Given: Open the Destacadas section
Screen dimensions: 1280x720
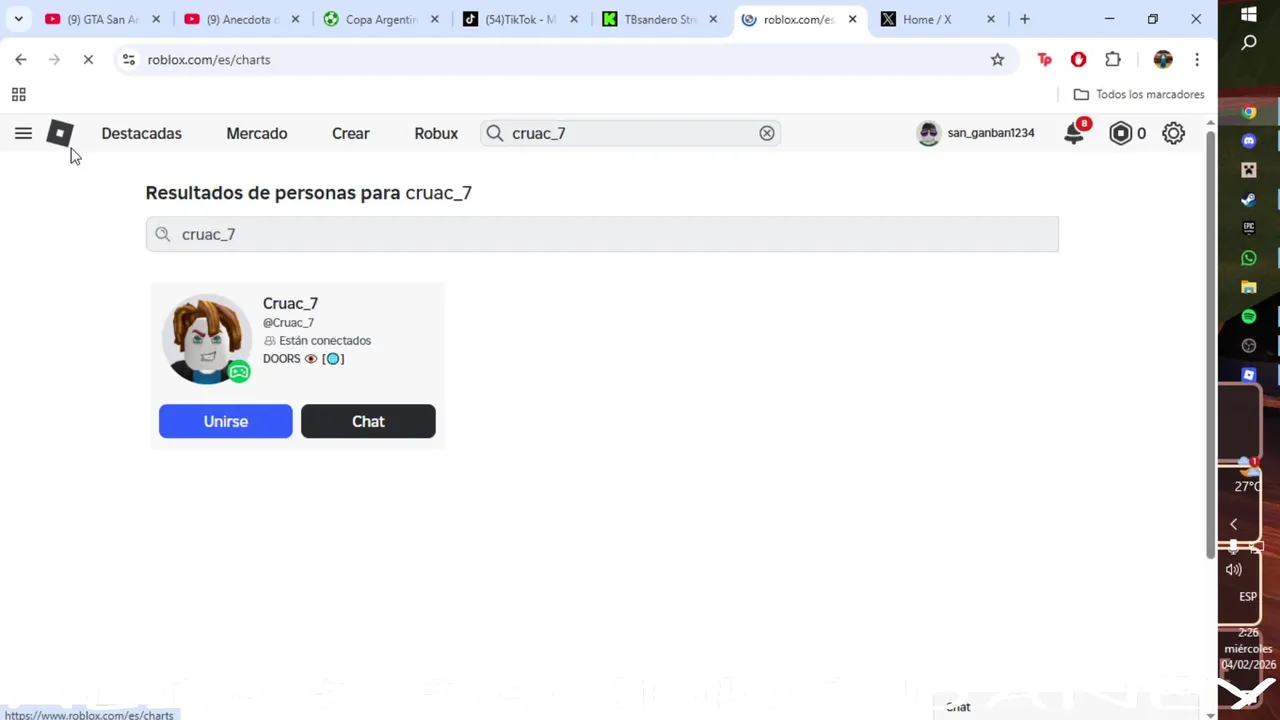Looking at the screenshot, I should [141, 133].
